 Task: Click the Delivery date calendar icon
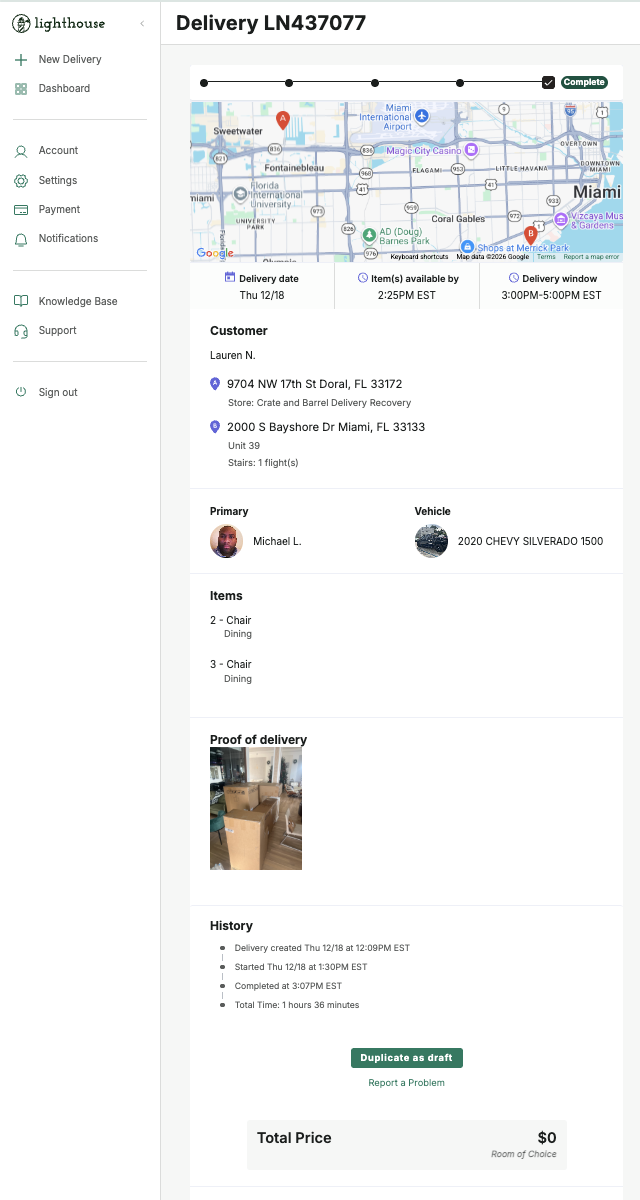(230, 278)
